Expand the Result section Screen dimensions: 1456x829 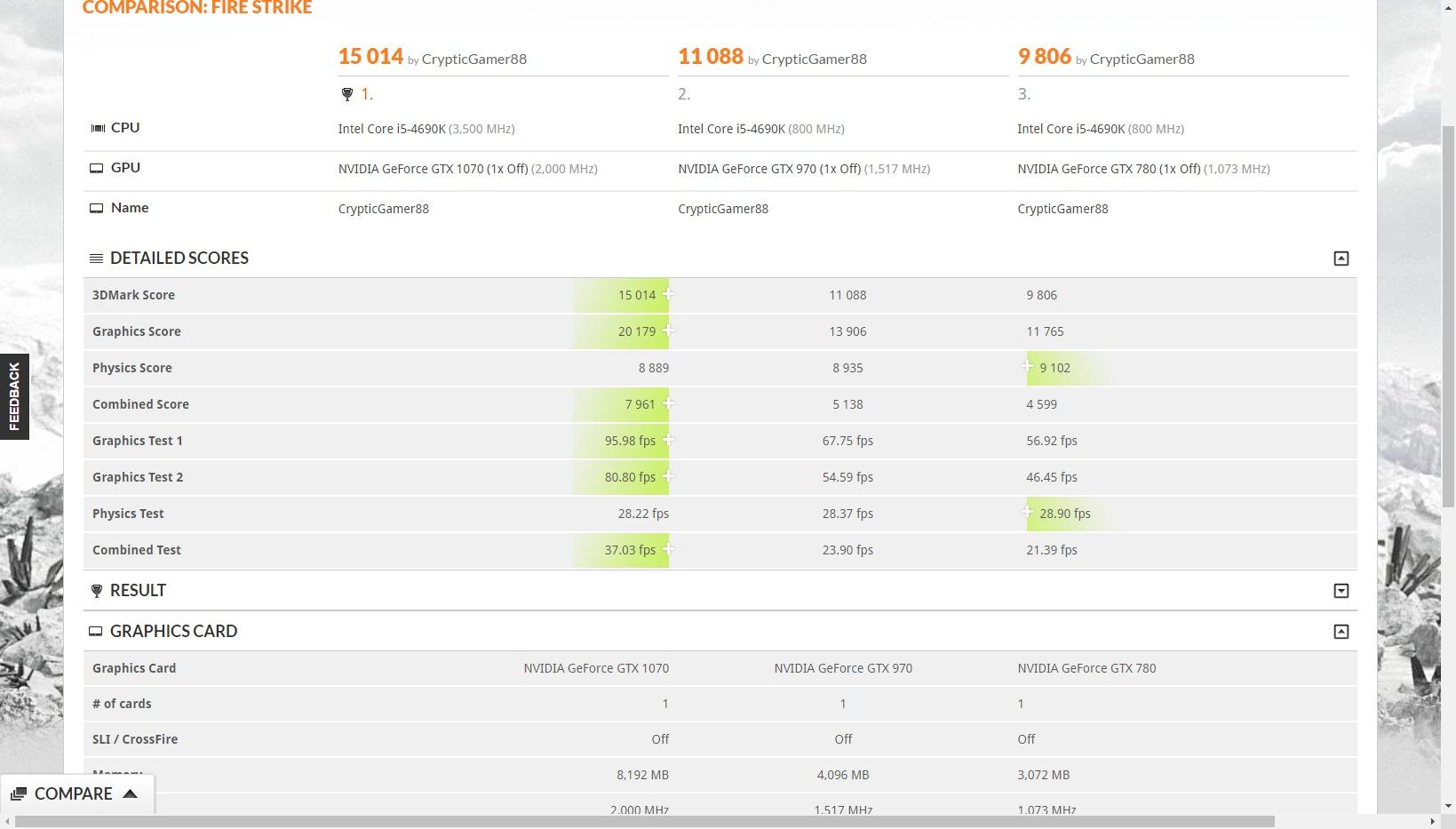1341,591
